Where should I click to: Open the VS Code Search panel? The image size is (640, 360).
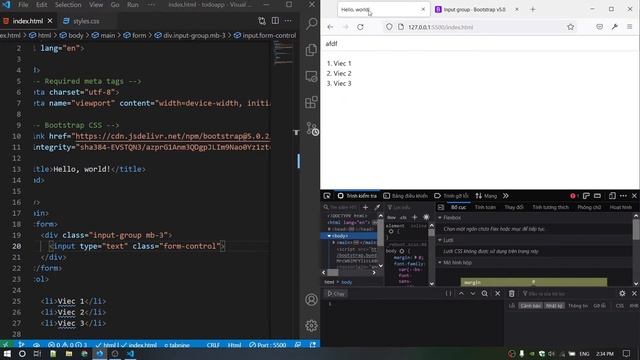[x=311, y=24]
